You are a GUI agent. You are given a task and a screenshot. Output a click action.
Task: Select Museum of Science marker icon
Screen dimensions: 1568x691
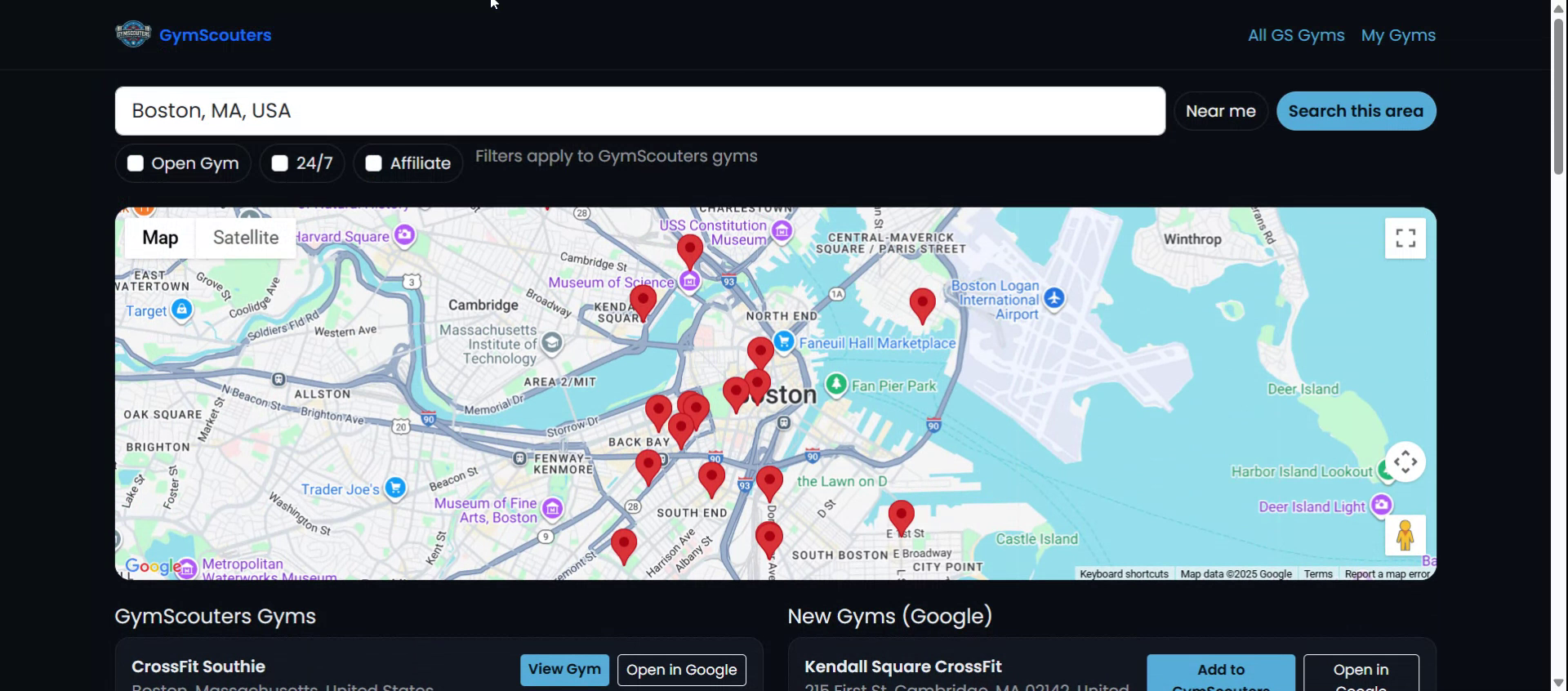(x=689, y=282)
